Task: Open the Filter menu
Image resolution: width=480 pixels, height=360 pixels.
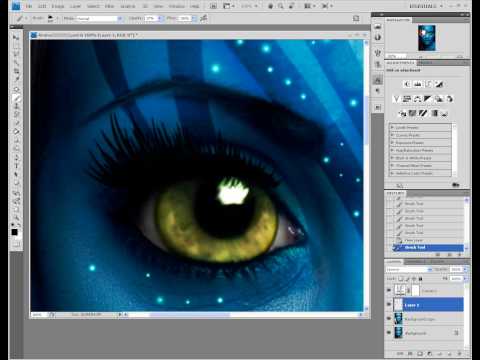Action: 109,6
